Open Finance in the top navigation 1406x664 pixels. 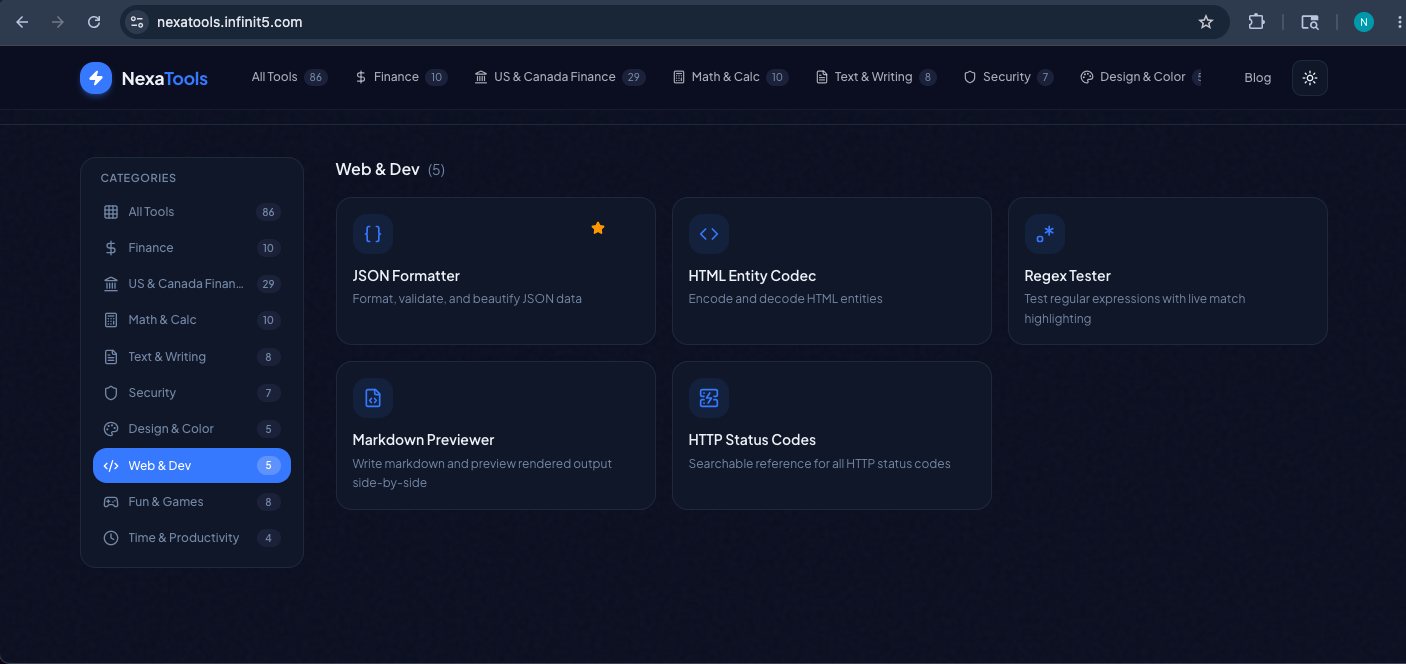click(x=401, y=77)
